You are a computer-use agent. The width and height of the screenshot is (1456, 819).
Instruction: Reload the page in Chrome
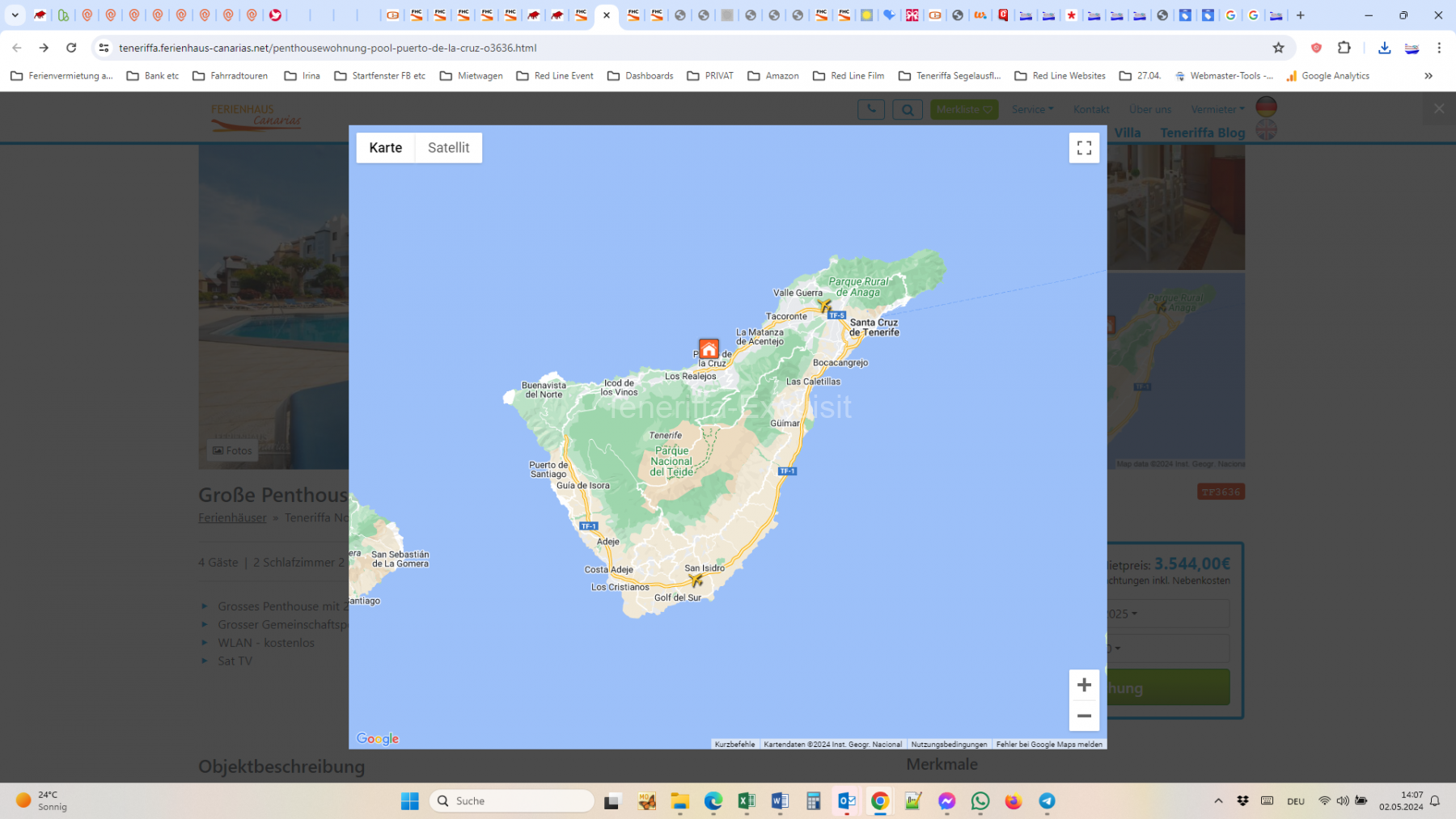tap(71, 48)
